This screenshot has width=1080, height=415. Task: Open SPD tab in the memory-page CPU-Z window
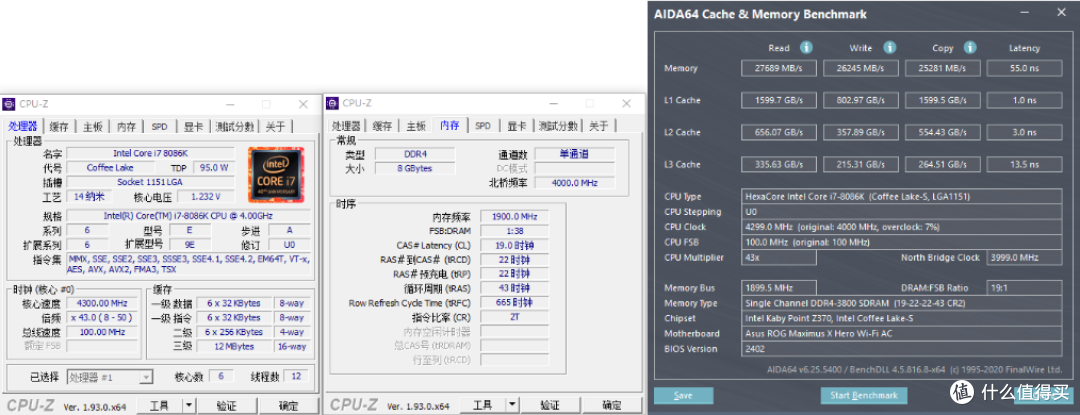[483, 127]
